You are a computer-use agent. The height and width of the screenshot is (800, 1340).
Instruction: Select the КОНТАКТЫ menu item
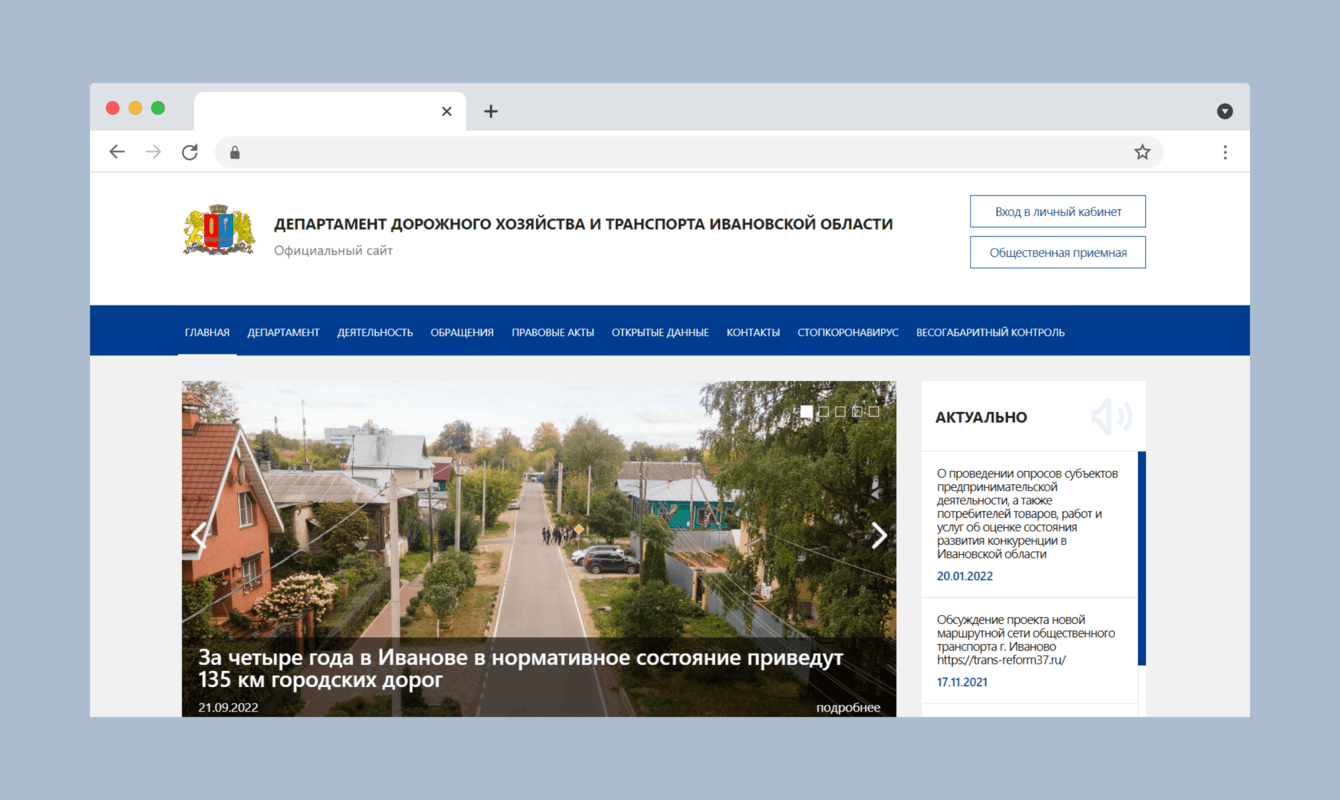[x=753, y=331]
